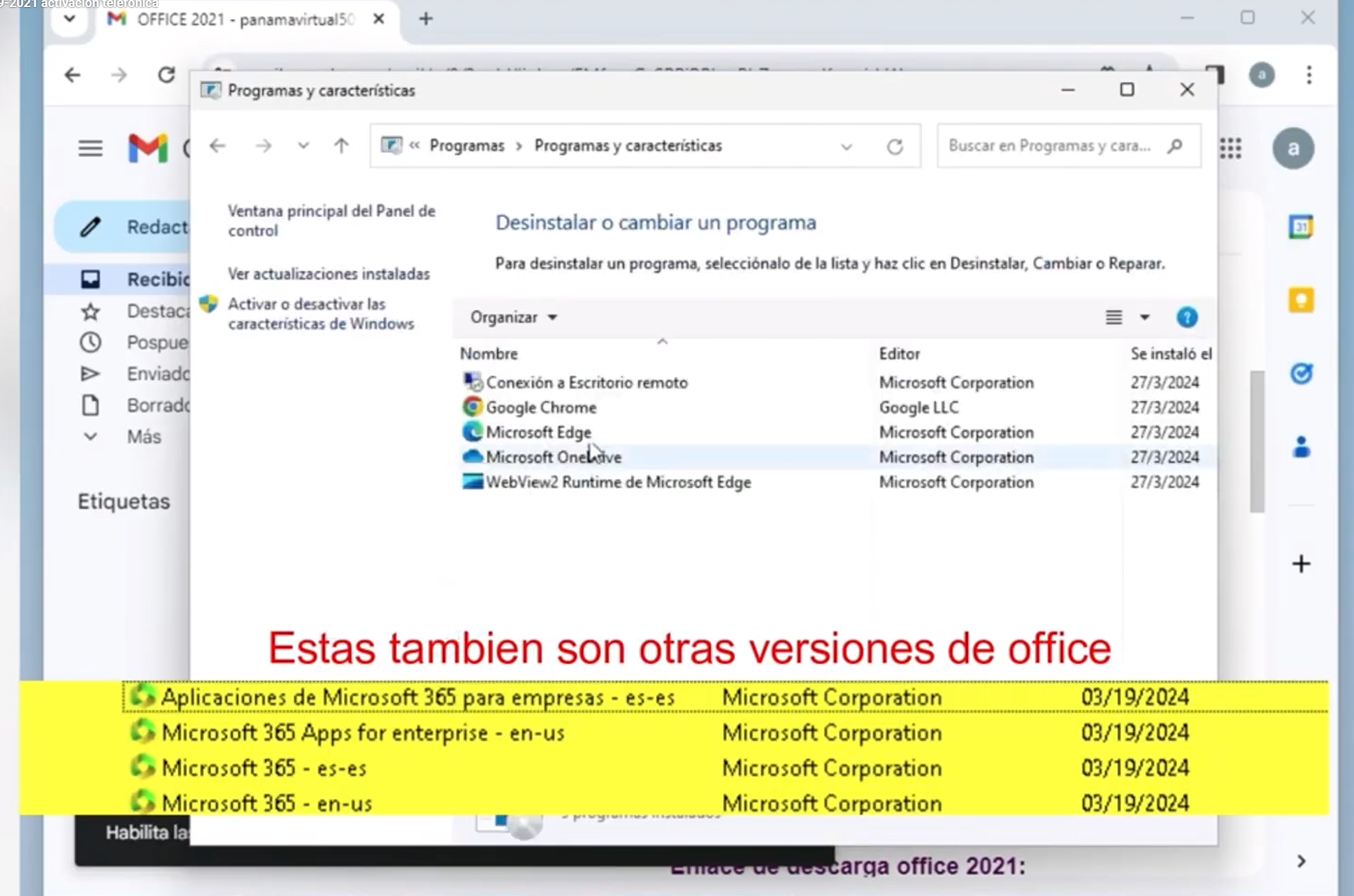Select the Conexión a Escritorio remoto row
This screenshot has width=1354, height=896.
point(835,382)
